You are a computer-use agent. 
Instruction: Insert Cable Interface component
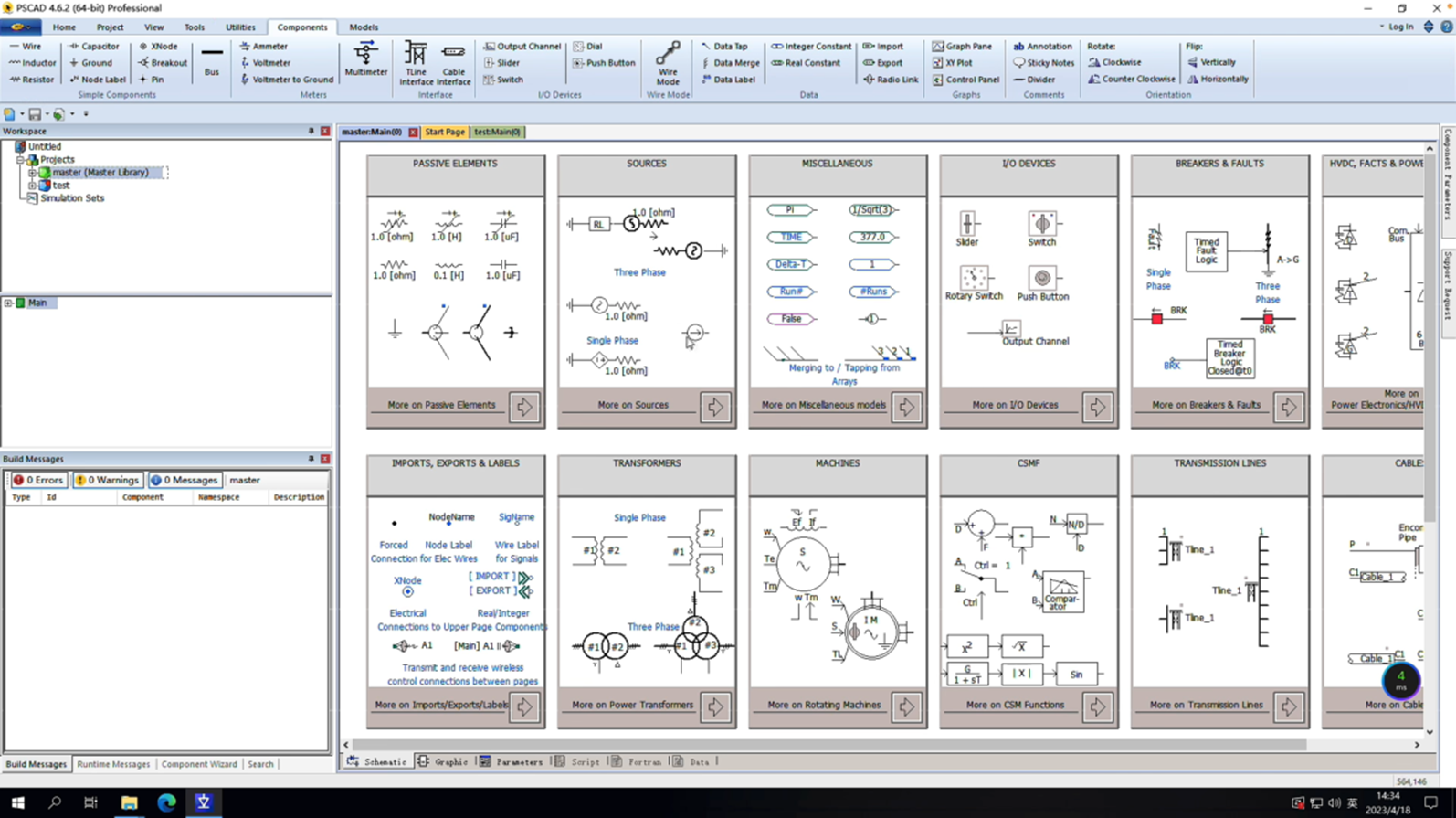pos(453,63)
